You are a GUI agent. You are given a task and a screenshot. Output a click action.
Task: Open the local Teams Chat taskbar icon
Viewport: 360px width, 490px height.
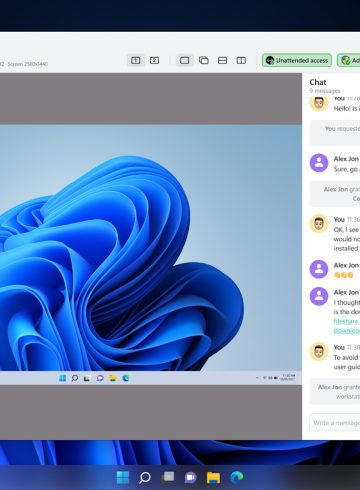(190, 477)
